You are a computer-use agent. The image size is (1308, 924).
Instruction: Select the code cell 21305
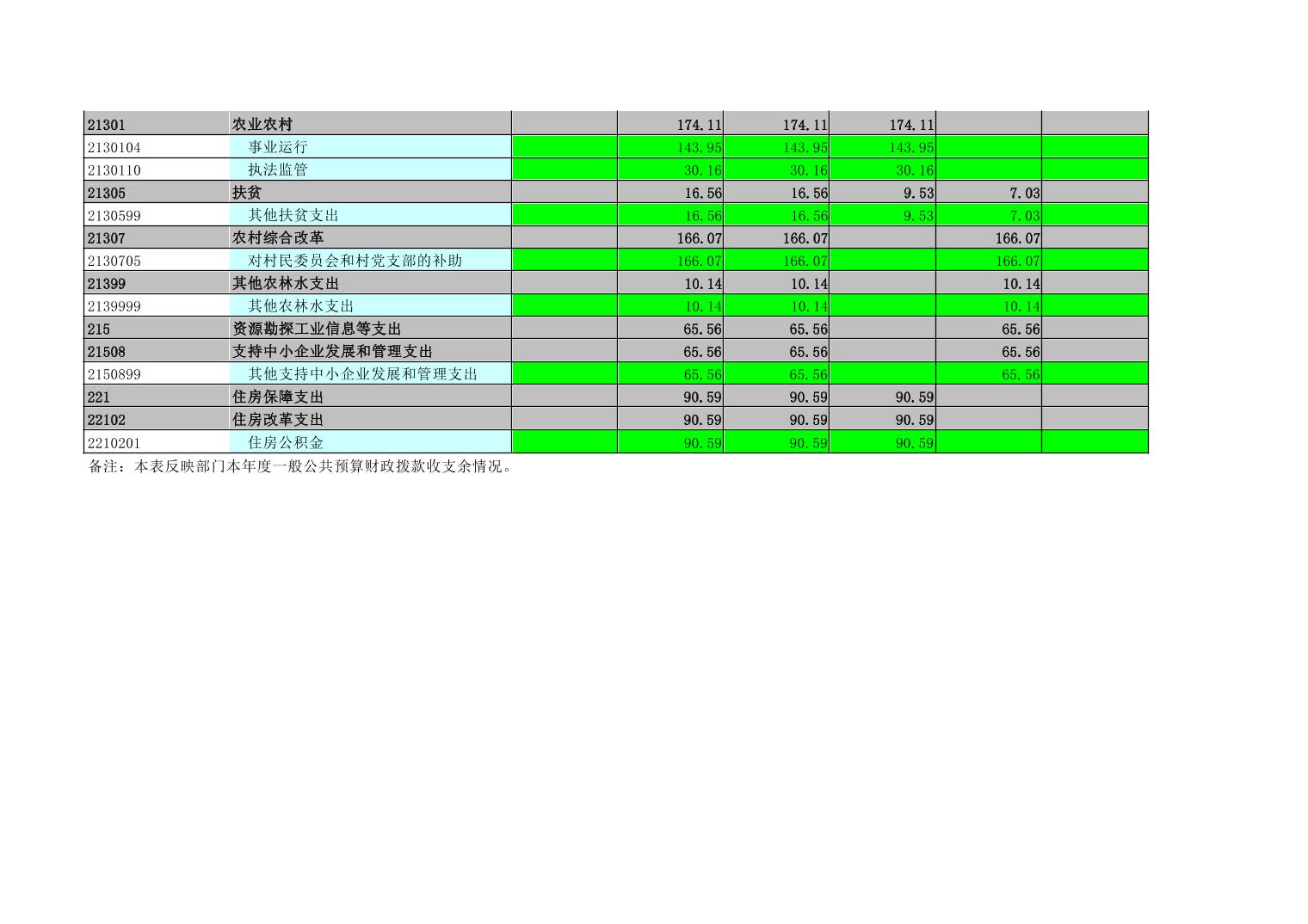click(156, 193)
